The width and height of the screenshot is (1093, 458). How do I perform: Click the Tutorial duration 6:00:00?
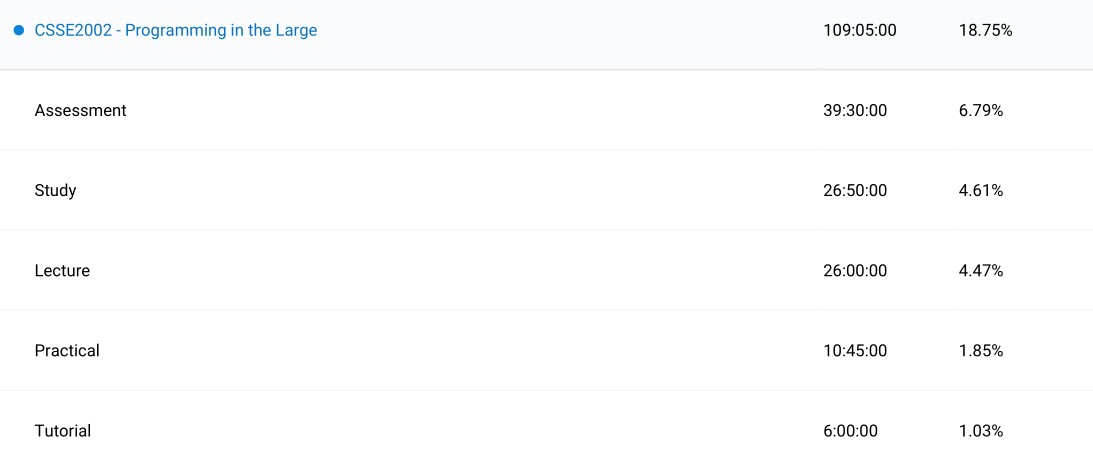pos(850,431)
